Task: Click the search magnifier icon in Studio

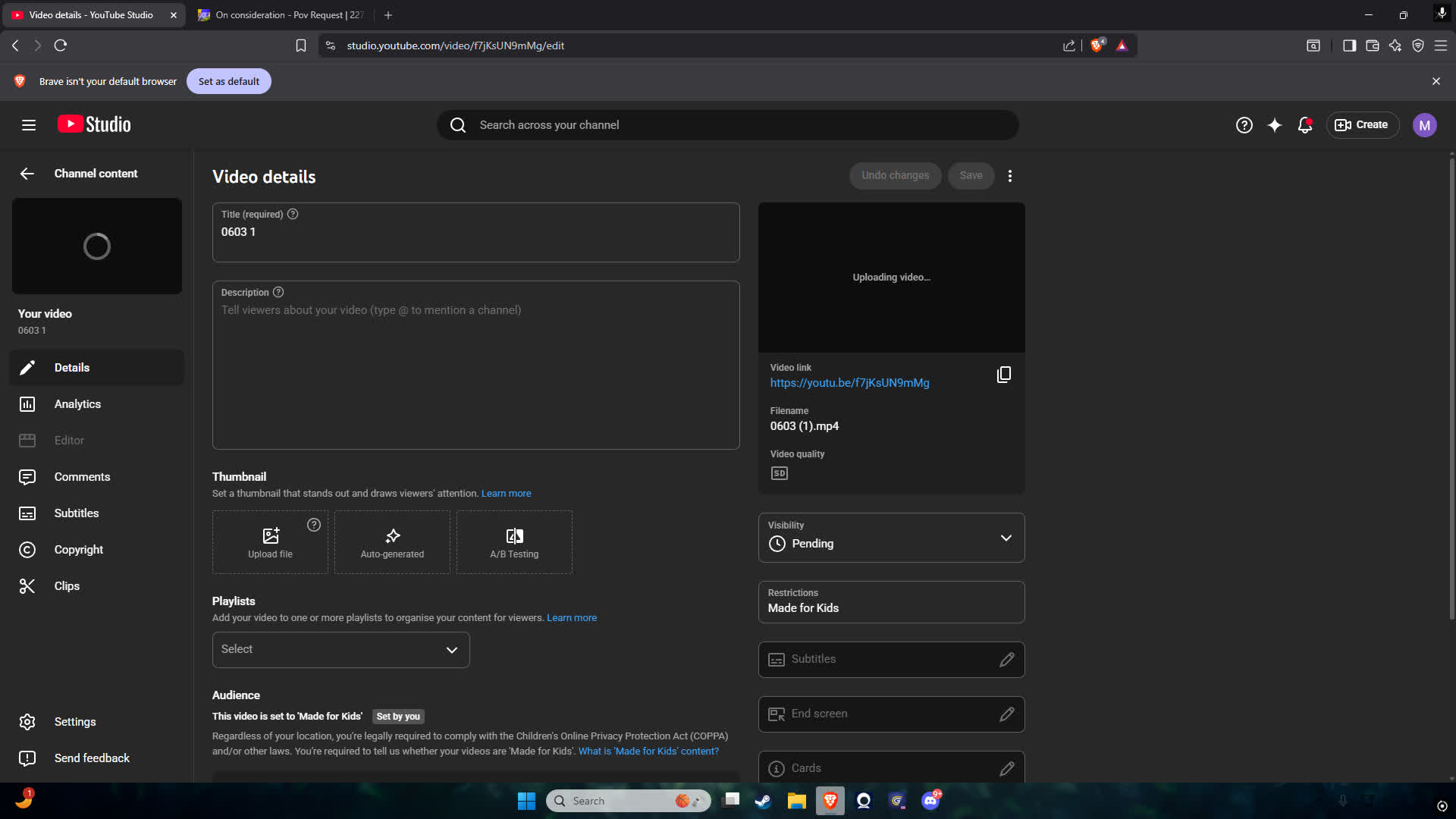Action: point(458,125)
